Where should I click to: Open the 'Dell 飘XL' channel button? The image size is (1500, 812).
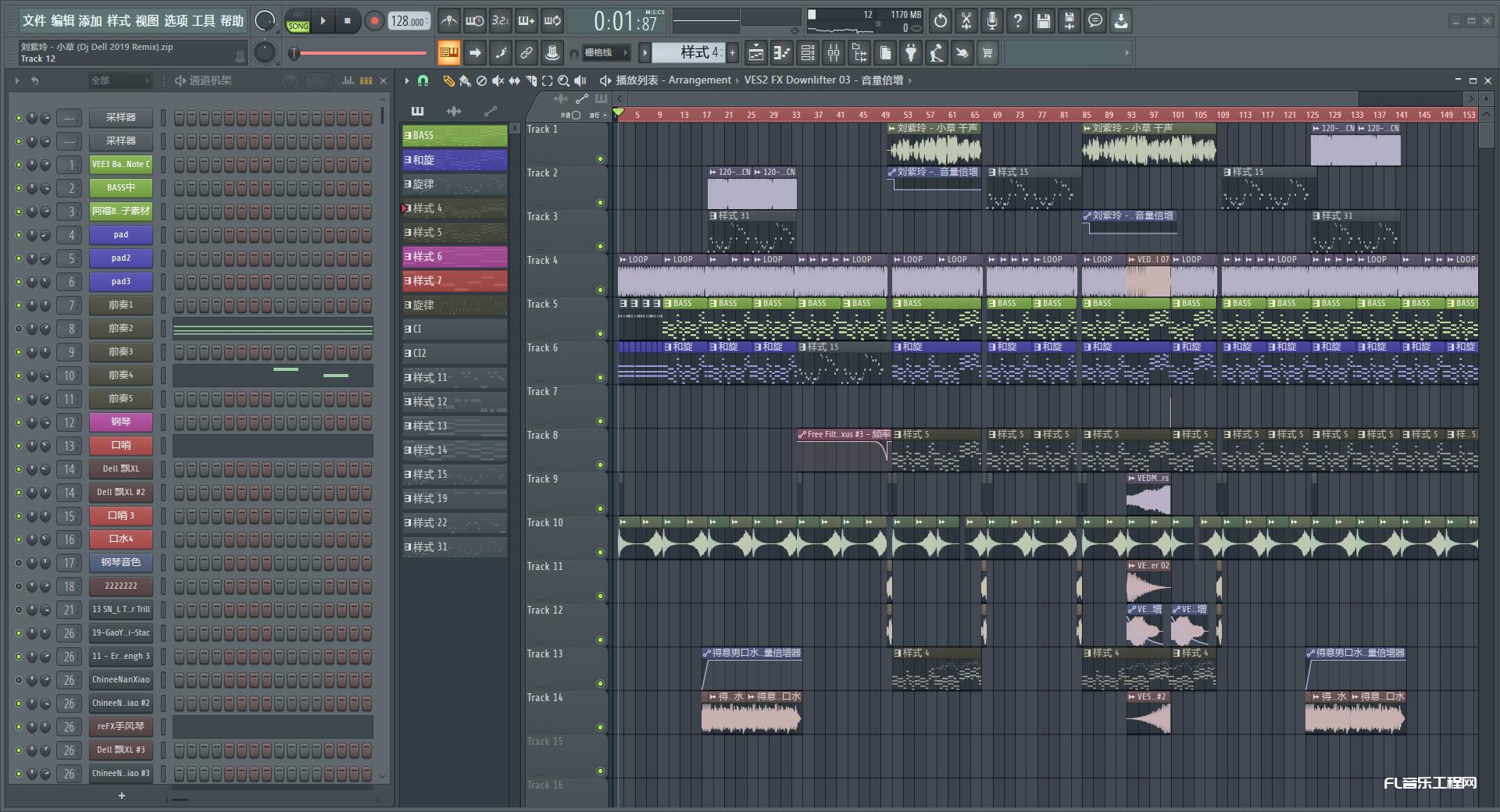(120, 469)
